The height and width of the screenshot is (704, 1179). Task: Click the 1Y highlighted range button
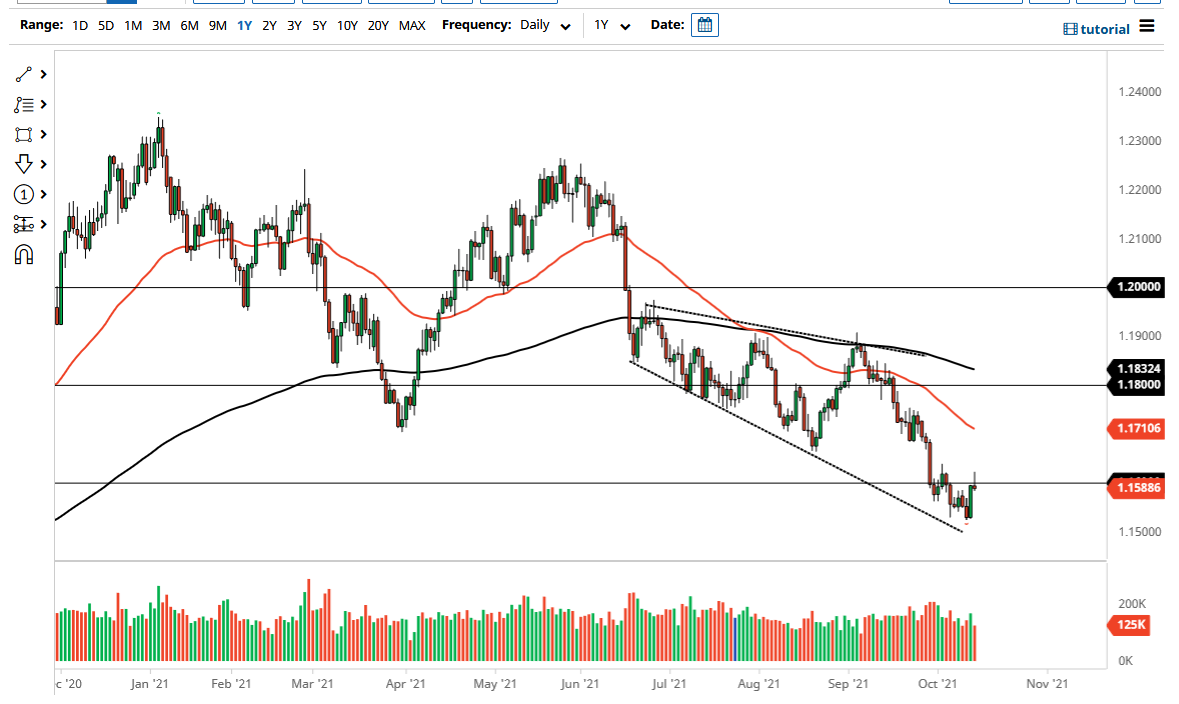click(244, 25)
